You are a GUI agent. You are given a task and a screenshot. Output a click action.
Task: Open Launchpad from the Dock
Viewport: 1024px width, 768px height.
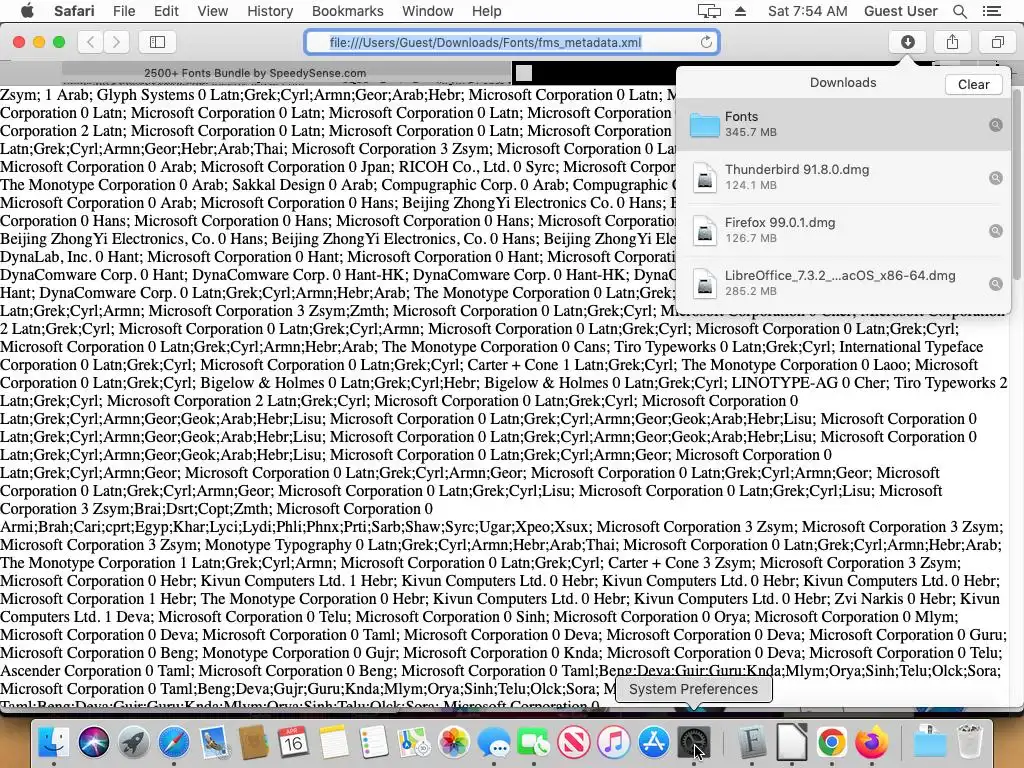click(134, 743)
